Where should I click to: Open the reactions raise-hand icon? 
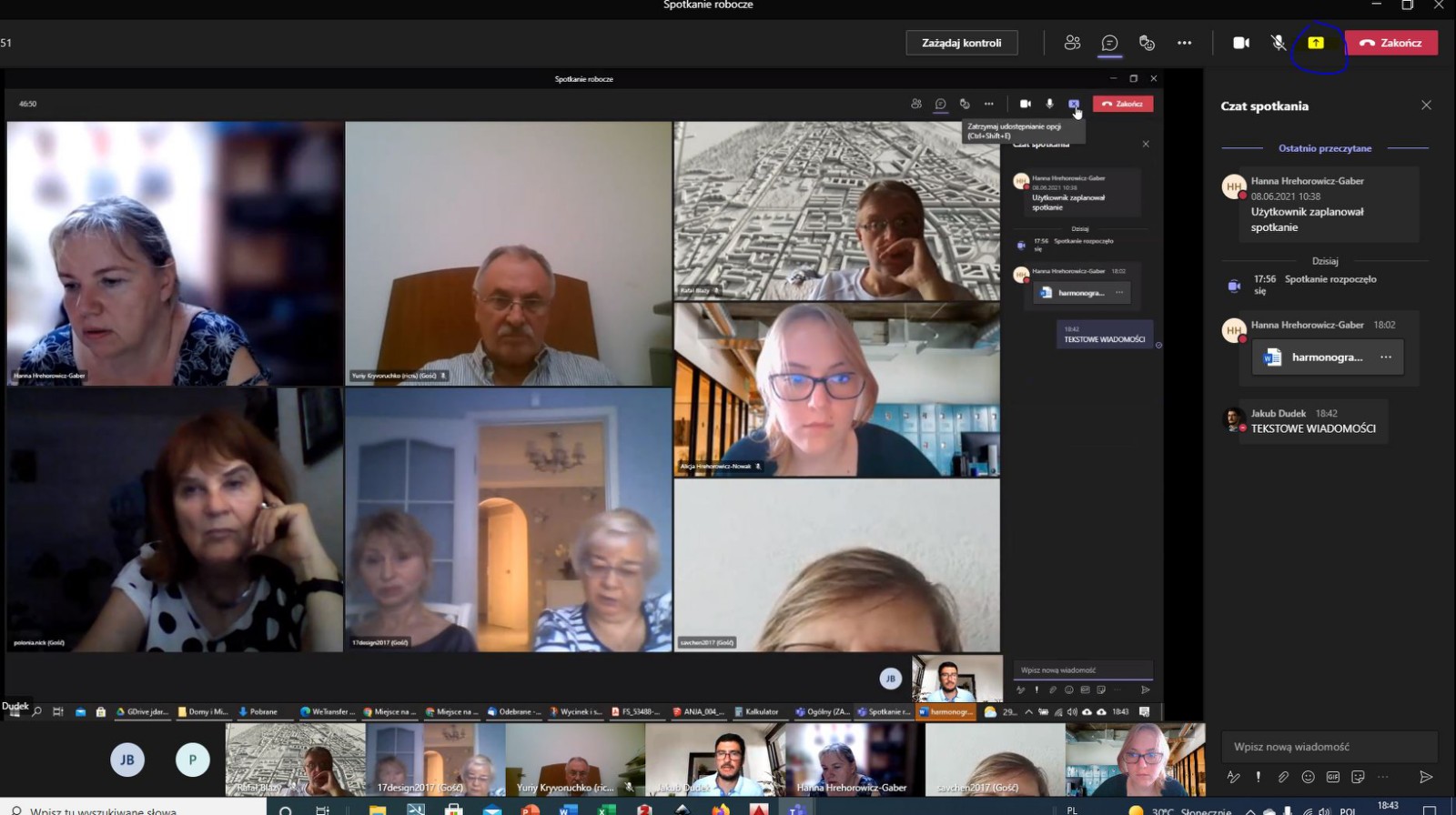coord(1147,43)
